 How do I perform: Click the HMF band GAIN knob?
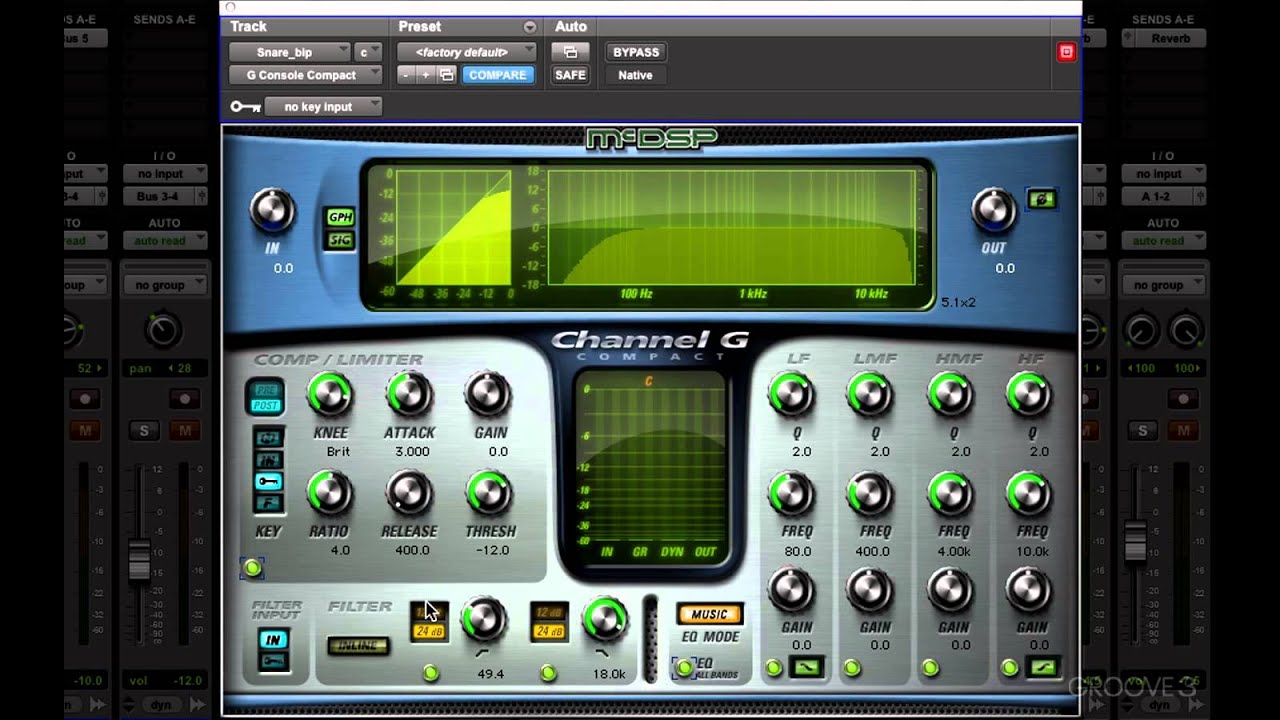tap(950, 590)
